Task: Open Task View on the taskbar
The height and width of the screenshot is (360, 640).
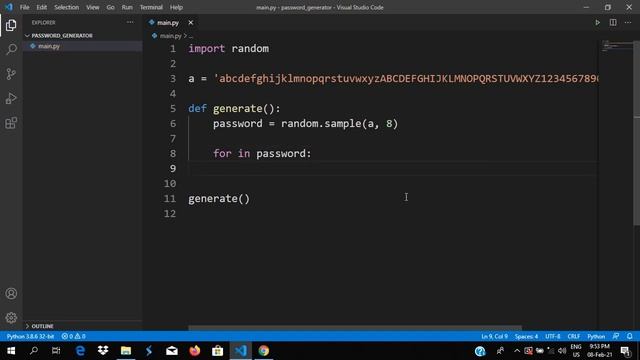Action: pyautogui.click(x=56, y=351)
